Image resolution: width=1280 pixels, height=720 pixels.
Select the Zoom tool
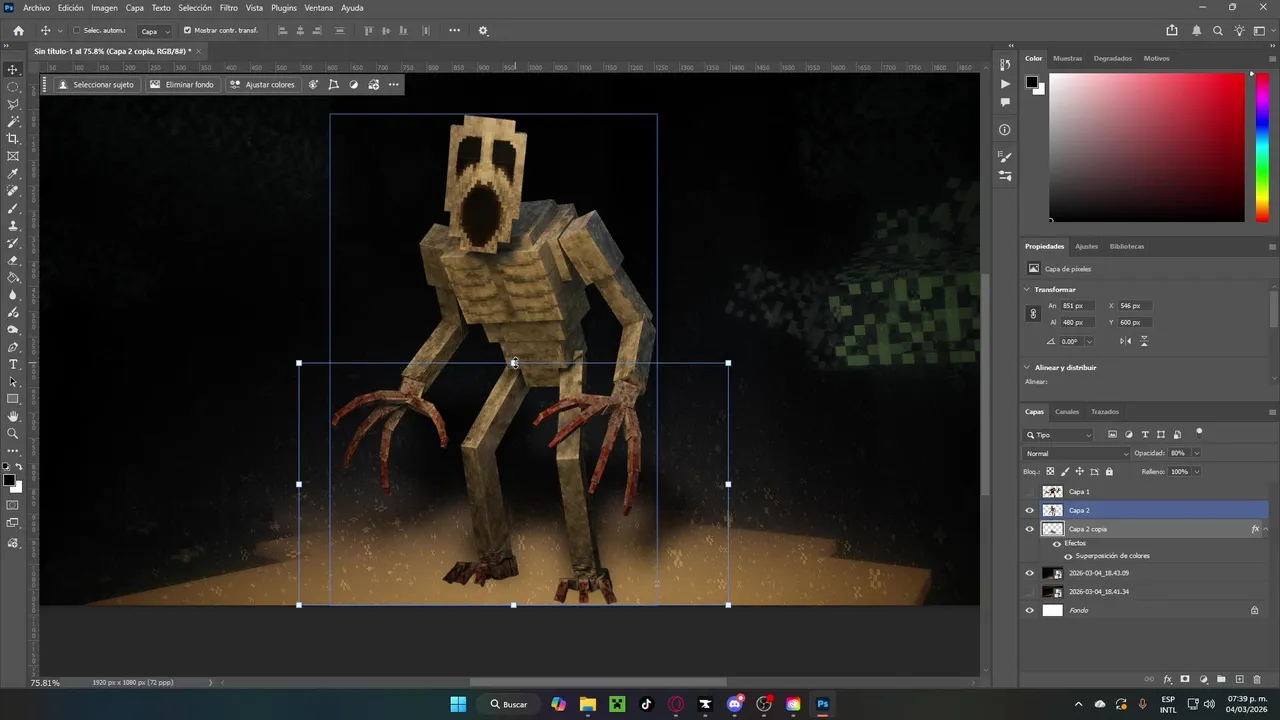coord(13,434)
